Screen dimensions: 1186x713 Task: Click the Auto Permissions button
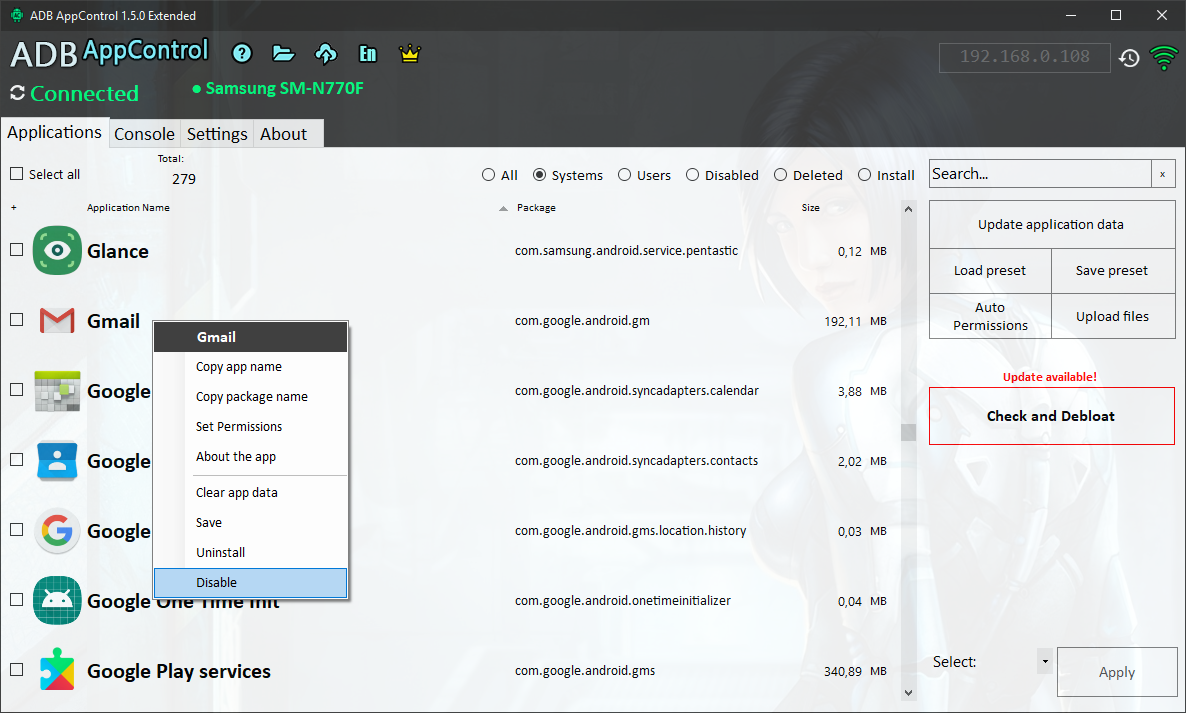click(x=990, y=316)
